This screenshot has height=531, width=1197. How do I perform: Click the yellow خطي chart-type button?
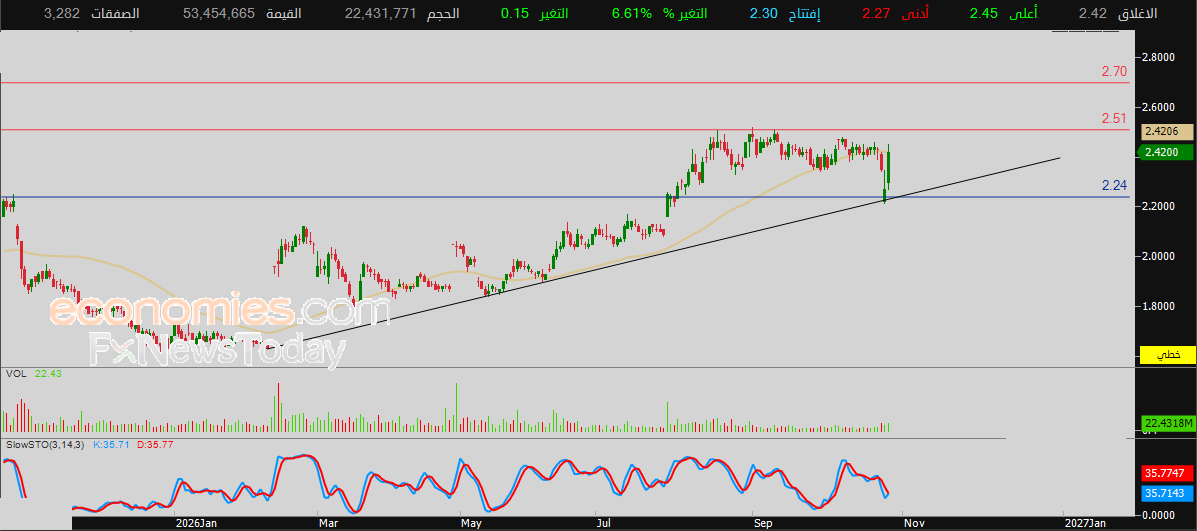tap(1167, 355)
